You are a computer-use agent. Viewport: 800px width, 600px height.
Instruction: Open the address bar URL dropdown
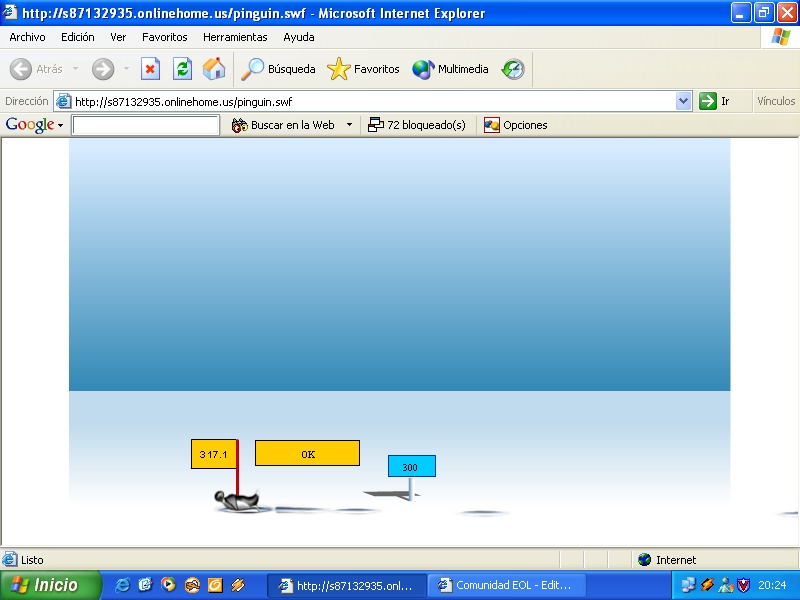(683, 101)
